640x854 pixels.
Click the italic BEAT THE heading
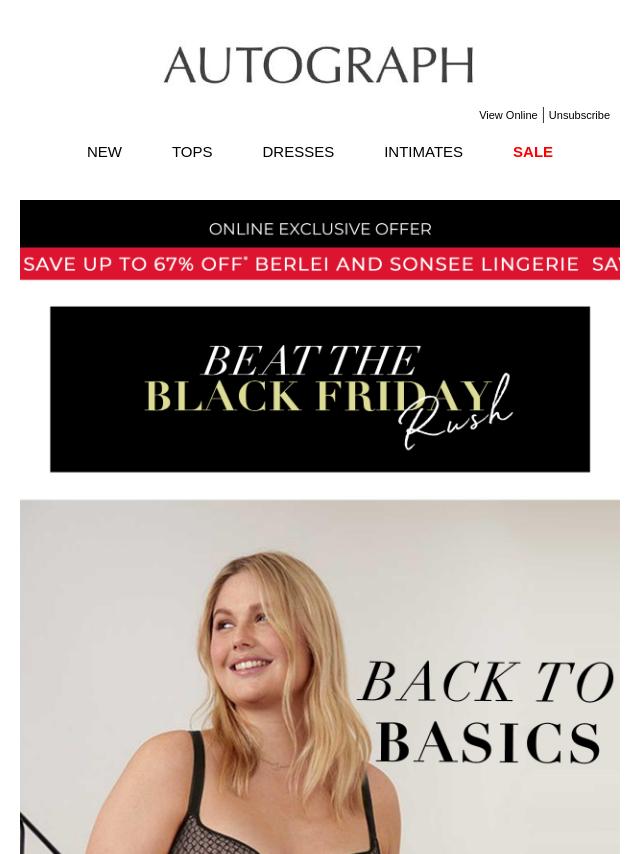[312, 360]
